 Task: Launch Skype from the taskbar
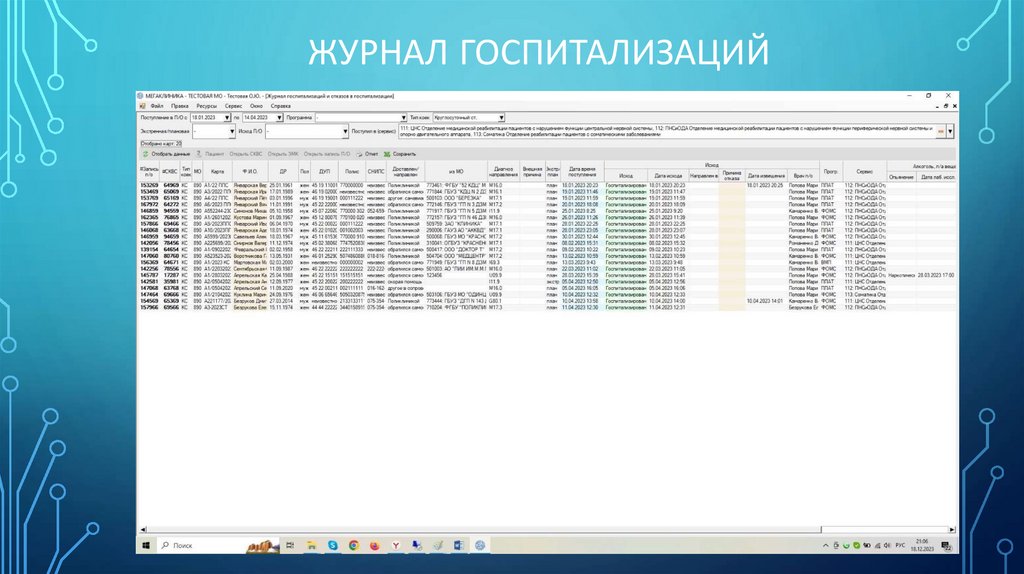coord(333,545)
